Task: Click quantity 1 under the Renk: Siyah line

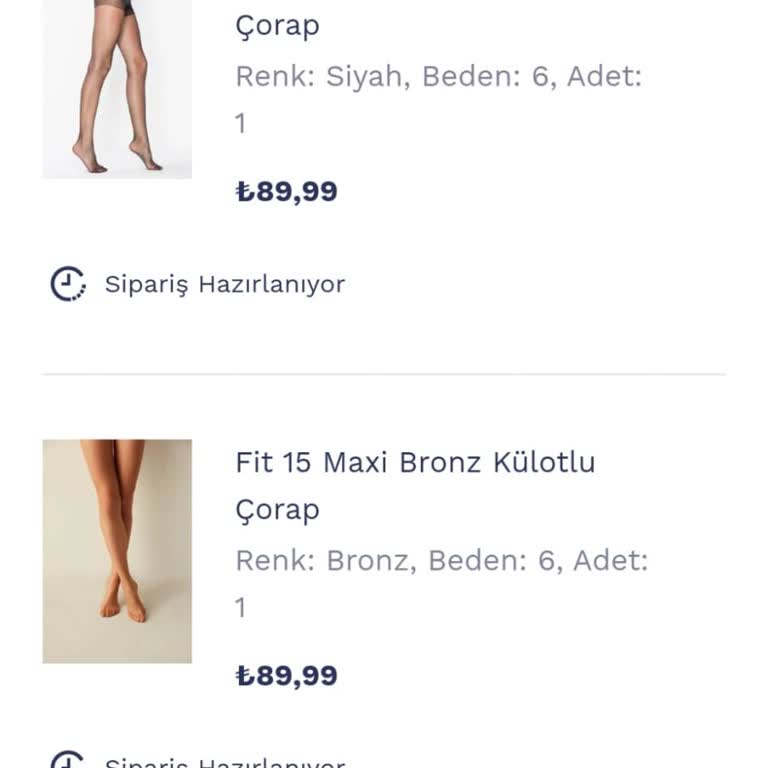Action: 240,124
